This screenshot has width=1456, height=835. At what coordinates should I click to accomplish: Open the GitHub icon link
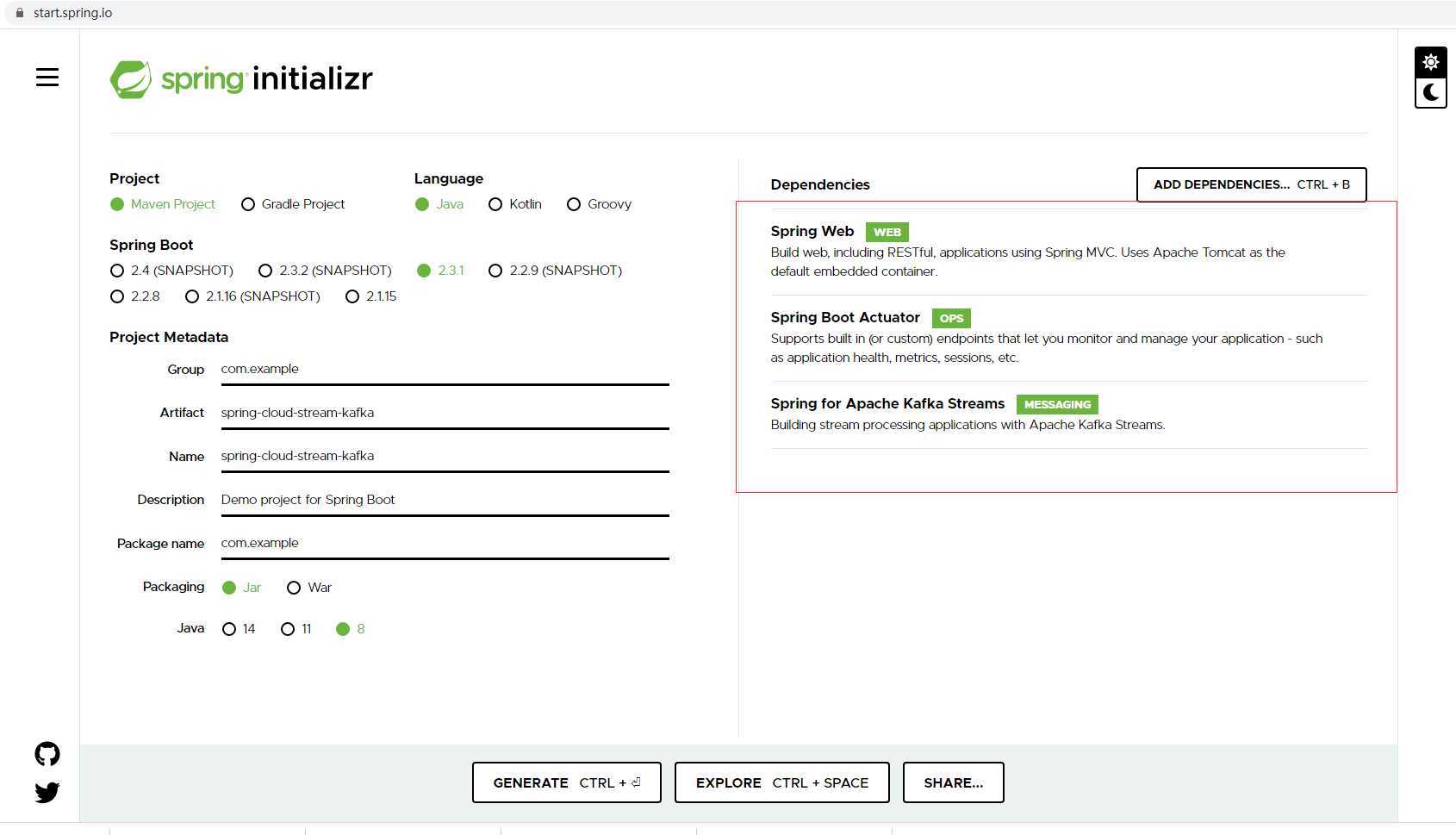coord(47,754)
